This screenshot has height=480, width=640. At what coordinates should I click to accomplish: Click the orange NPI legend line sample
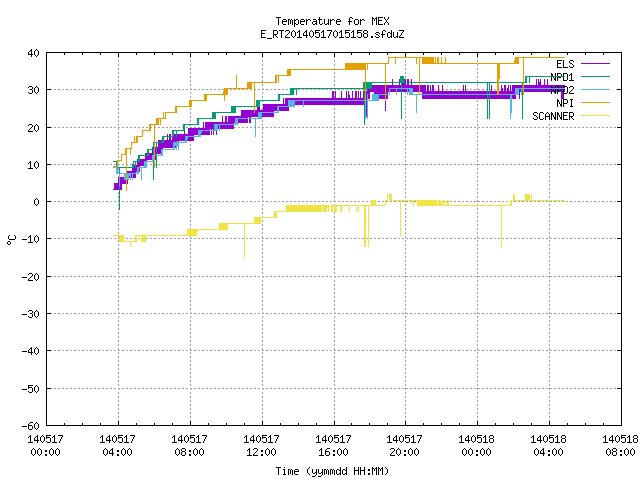pyautogui.click(x=595, y=102)
